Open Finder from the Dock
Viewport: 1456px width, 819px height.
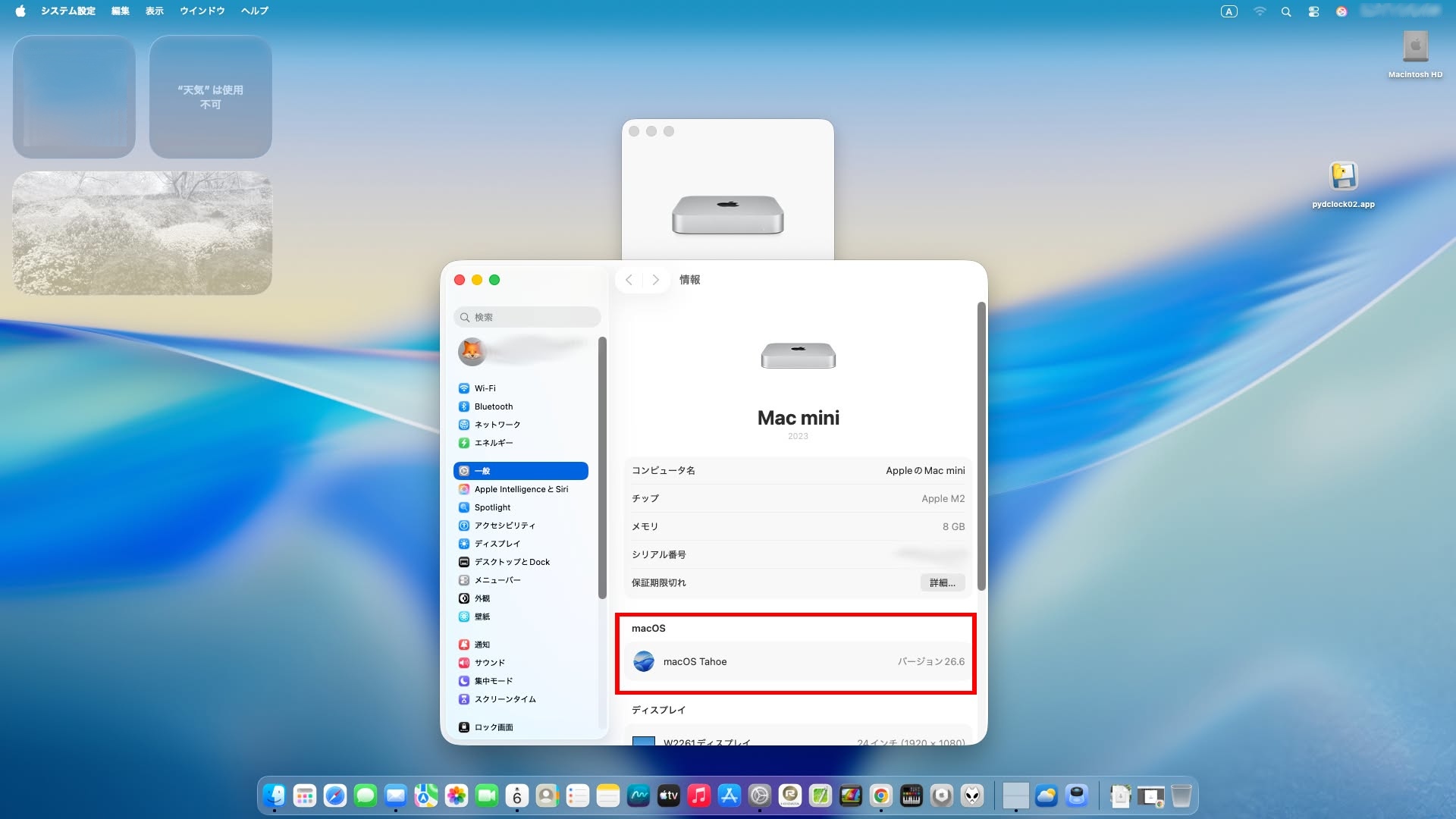point(275,795)
